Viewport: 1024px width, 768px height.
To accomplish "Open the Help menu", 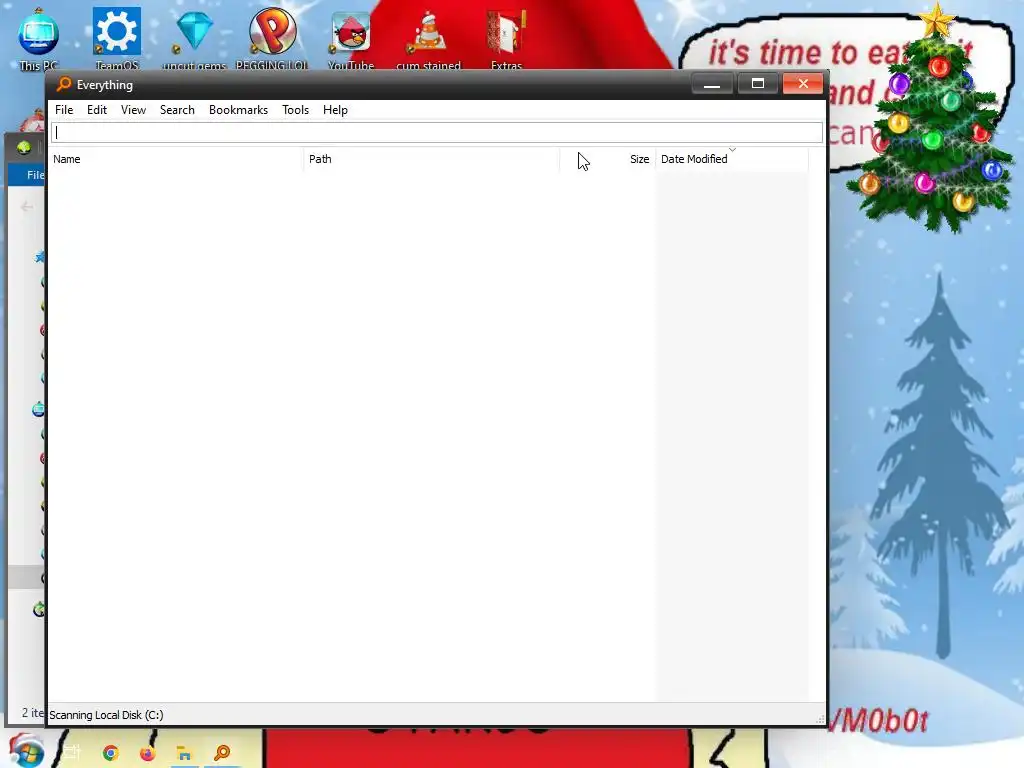I will coord(335,110).
